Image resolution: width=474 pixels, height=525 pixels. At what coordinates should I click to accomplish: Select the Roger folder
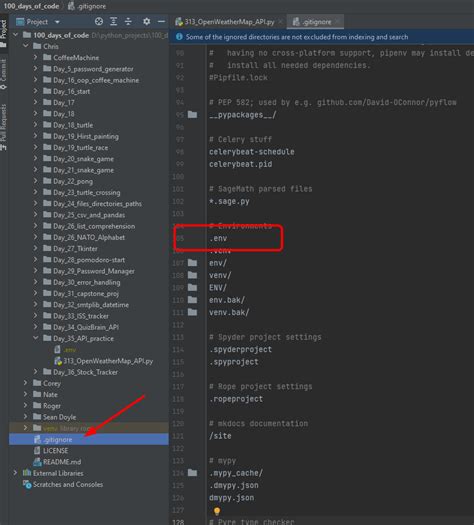tap(47, 406)
